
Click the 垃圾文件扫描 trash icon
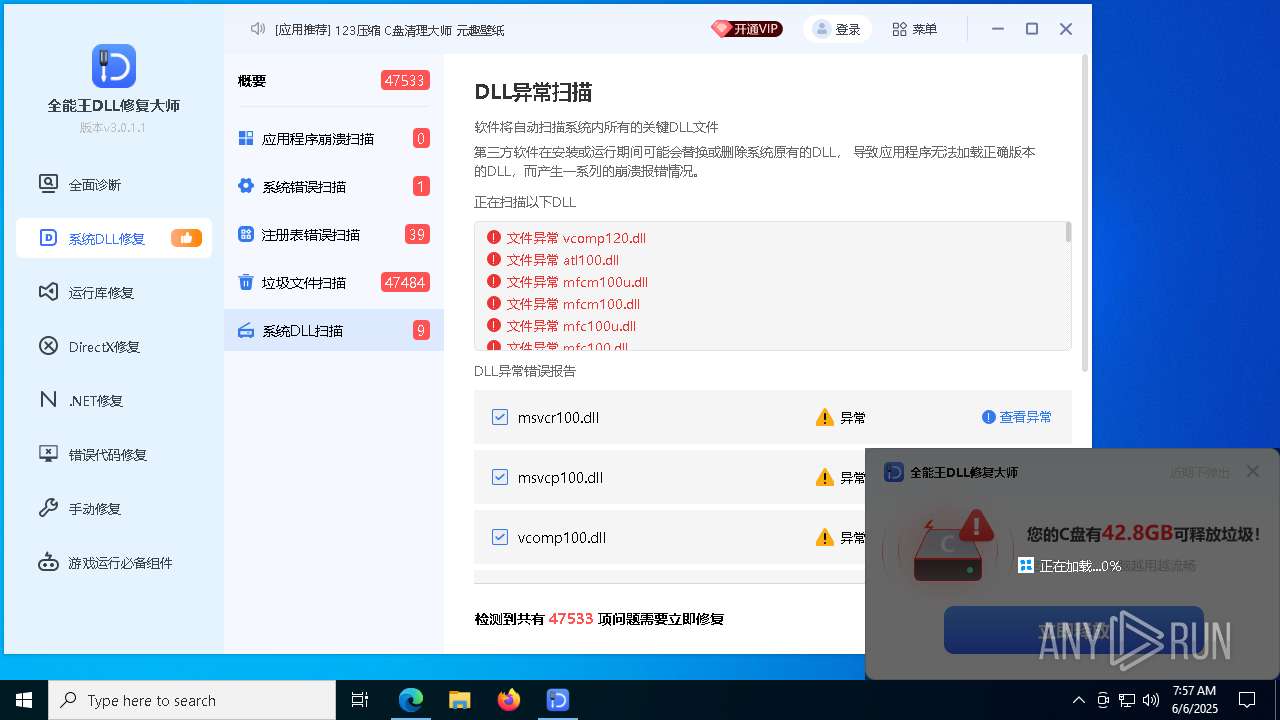click(246, 282)
